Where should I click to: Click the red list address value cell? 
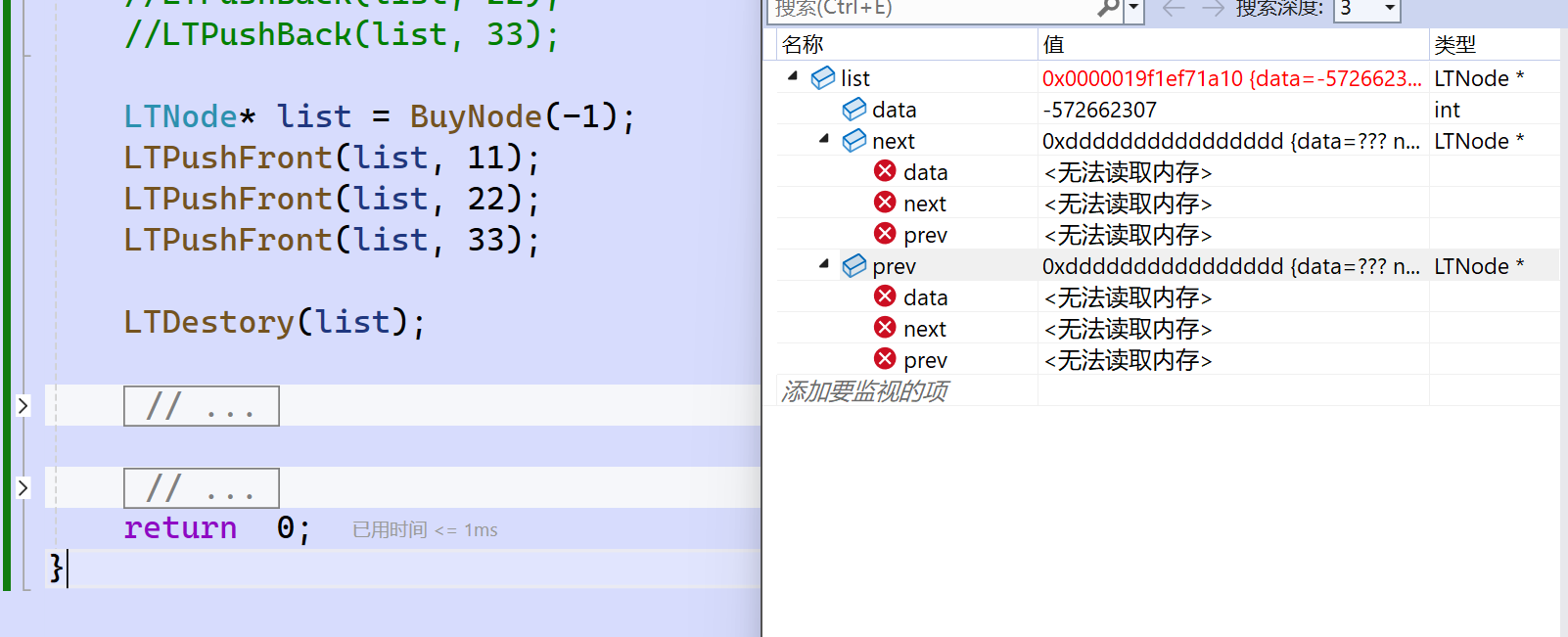1232,78
